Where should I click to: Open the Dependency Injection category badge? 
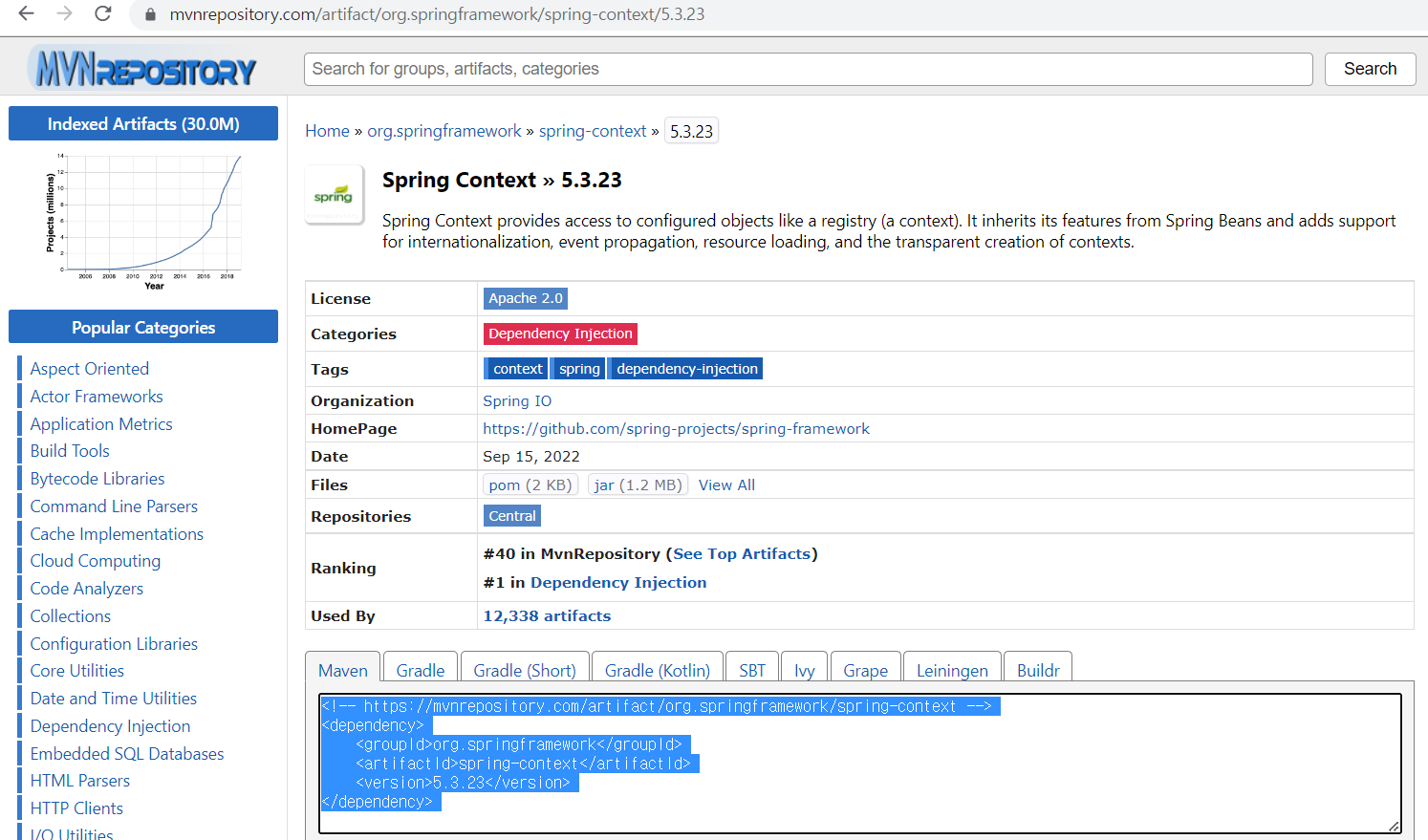click(560, 334)
